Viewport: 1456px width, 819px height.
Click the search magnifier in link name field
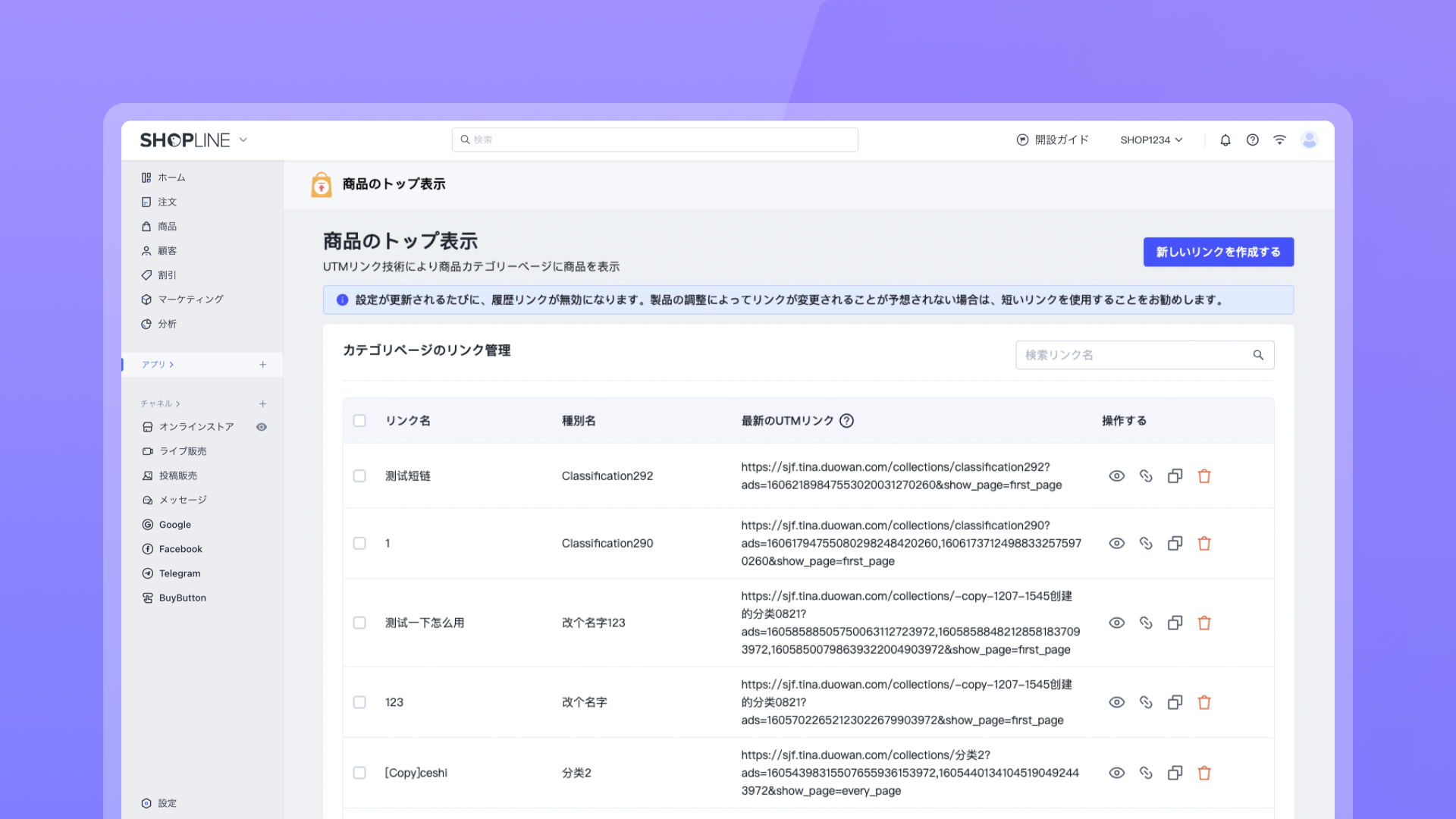[x=1258, y=355]
